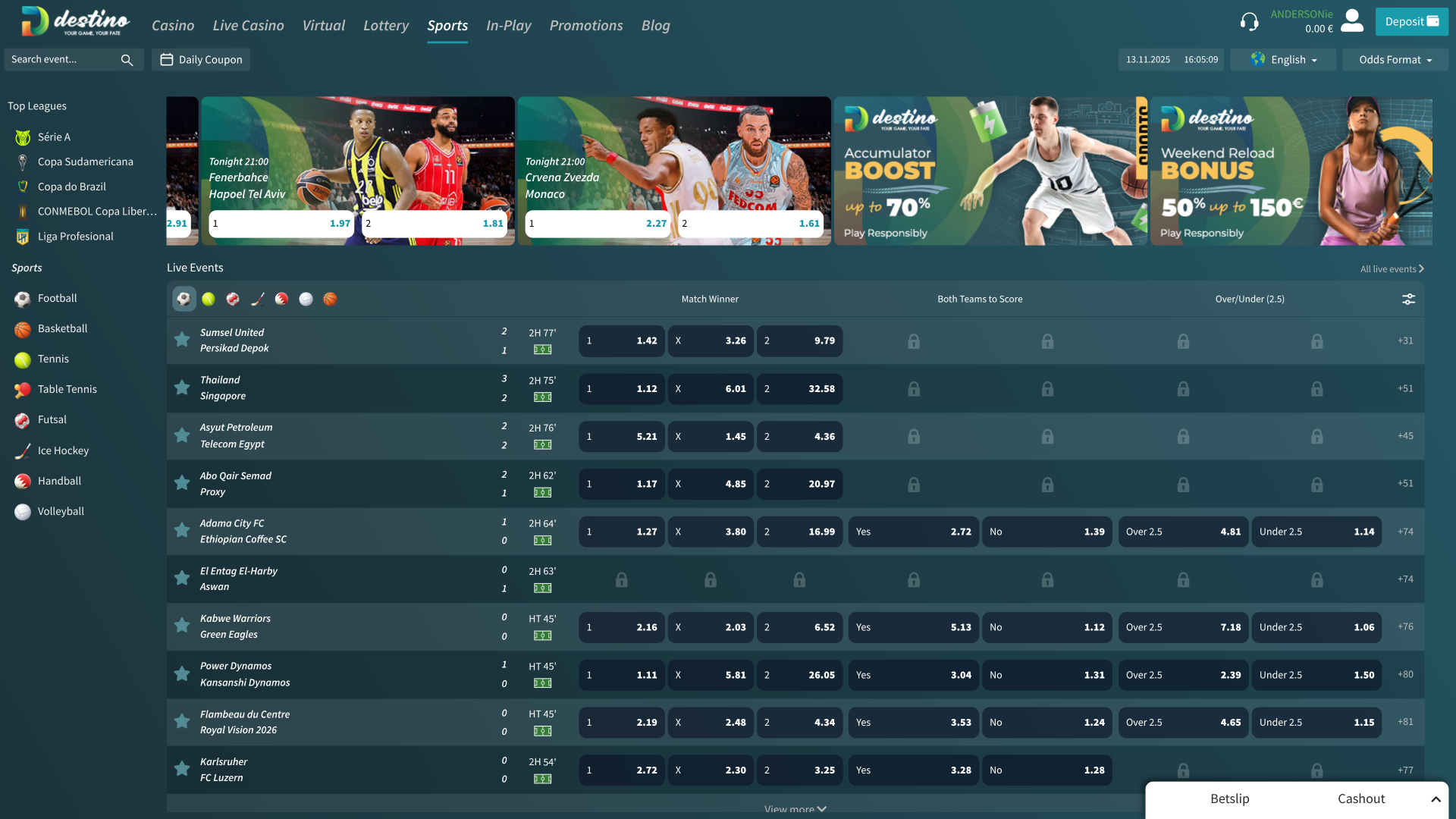
Task: Click the headset support icon
Action: 1250,21
